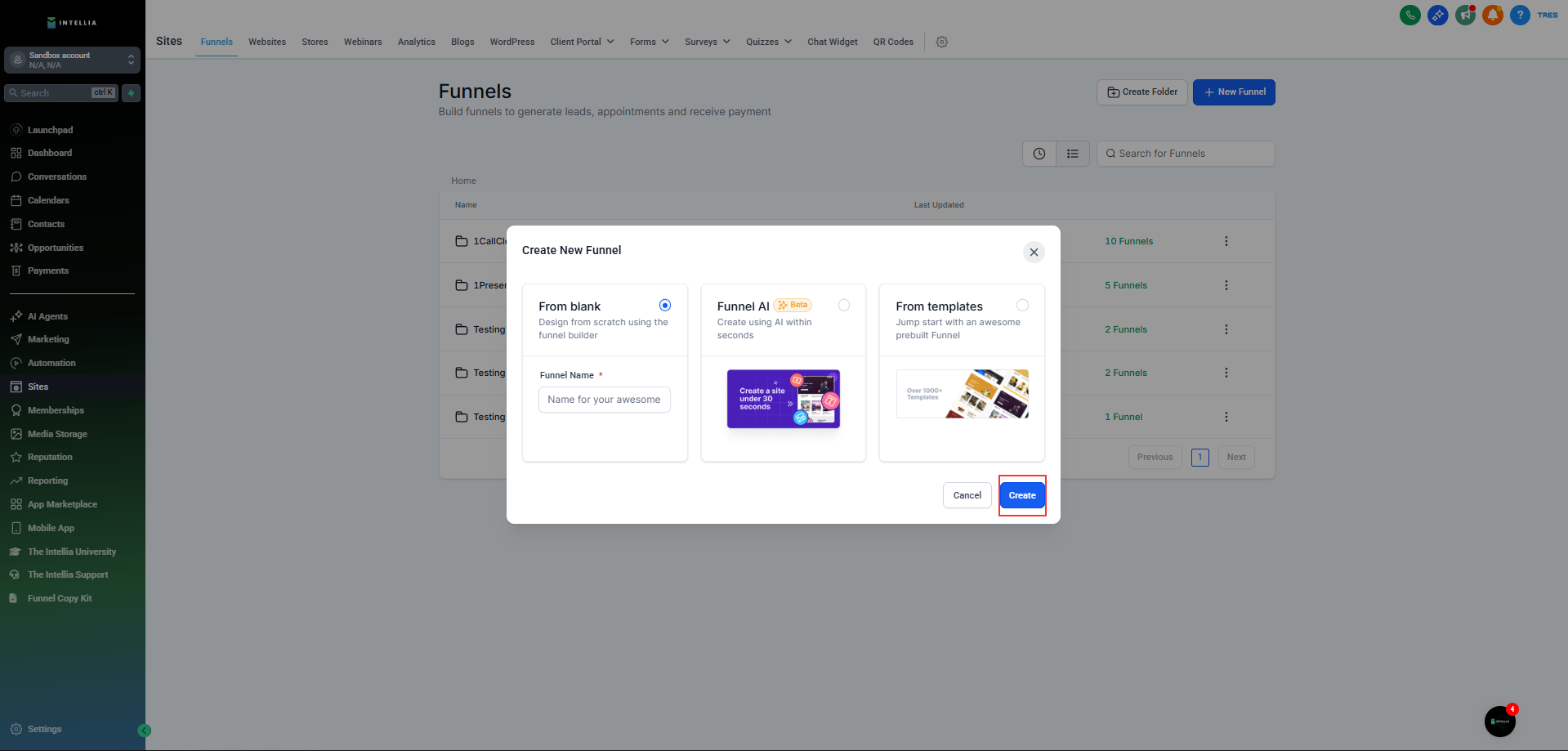
Task: Open Payments in the sidebar
Action: [48, 270]
